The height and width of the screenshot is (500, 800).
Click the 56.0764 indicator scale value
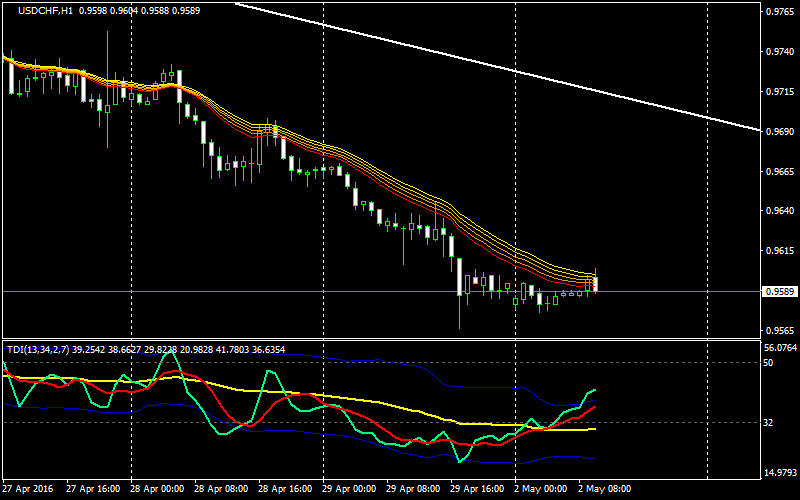pyautogui.click(x=779, y=348)
